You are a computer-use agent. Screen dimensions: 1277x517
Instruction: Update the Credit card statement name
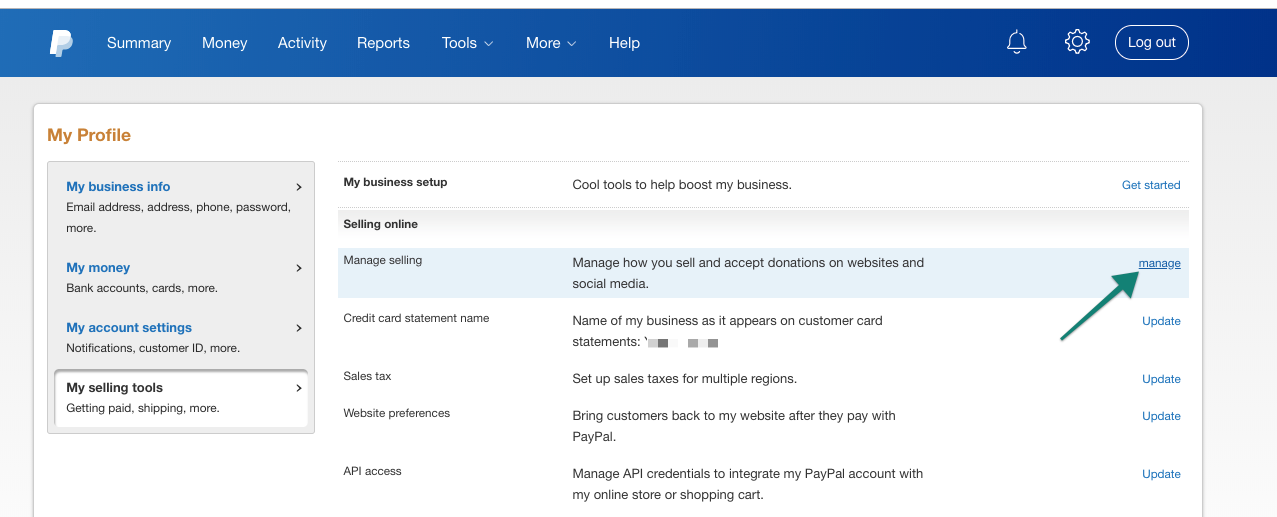1161,321
